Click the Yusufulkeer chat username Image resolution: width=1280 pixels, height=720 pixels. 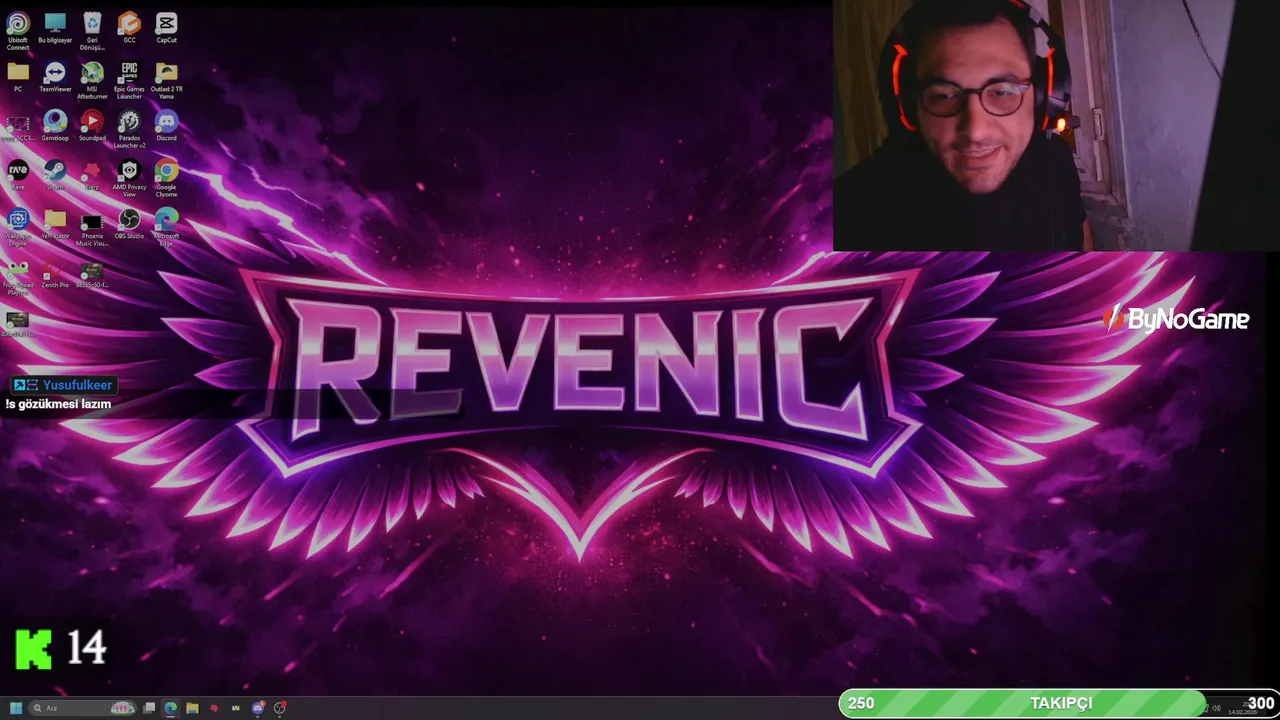(77, 385)
